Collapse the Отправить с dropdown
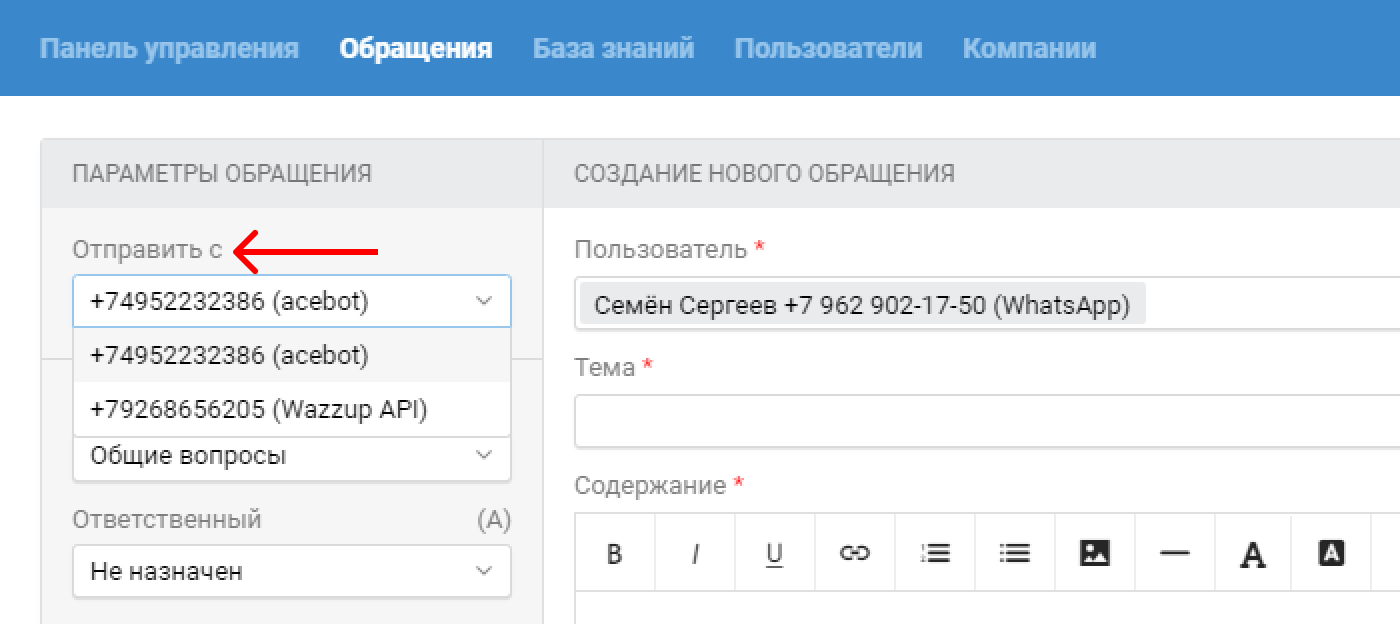Image resolution: width=1400 pixels, height=624 pixels. 292,301
